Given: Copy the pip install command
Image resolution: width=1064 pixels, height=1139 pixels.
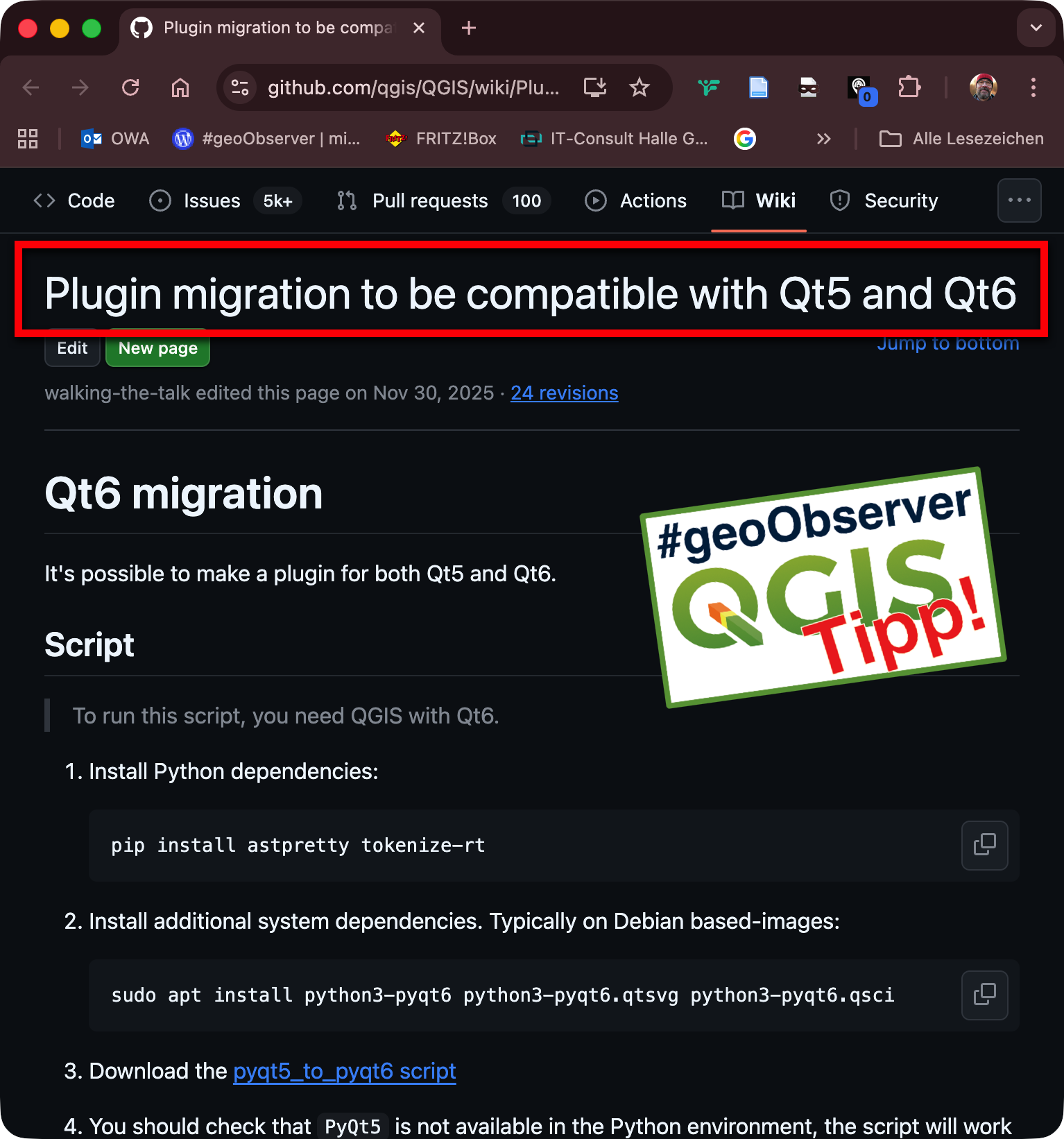Looking at the screenshot, I should pos(984,845).
